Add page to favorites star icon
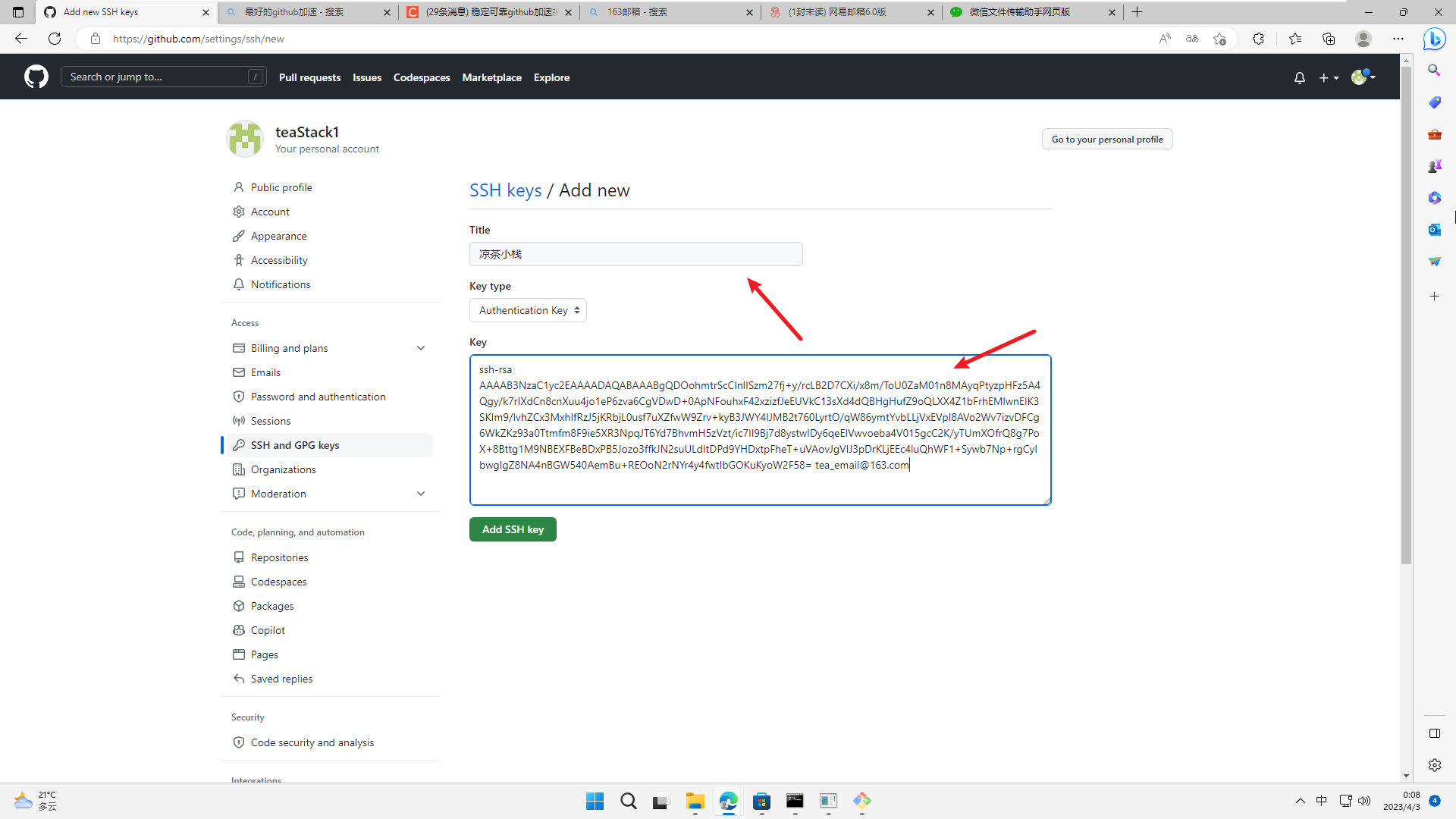Image resolution: width=1456 pixels, height=819 pixels. (x=1219, y=39)
